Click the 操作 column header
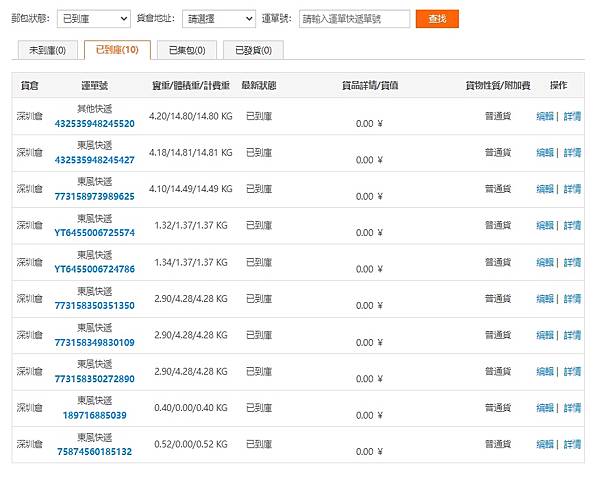 coord(558,85)
